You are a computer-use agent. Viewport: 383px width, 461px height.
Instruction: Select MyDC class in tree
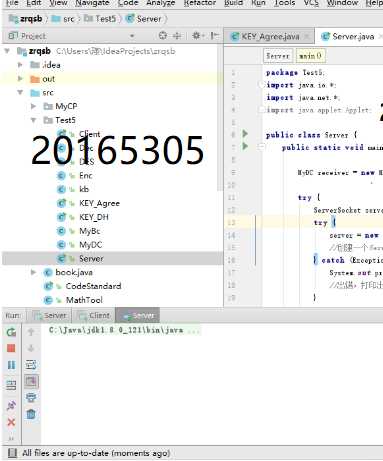(x=91, y=245)
